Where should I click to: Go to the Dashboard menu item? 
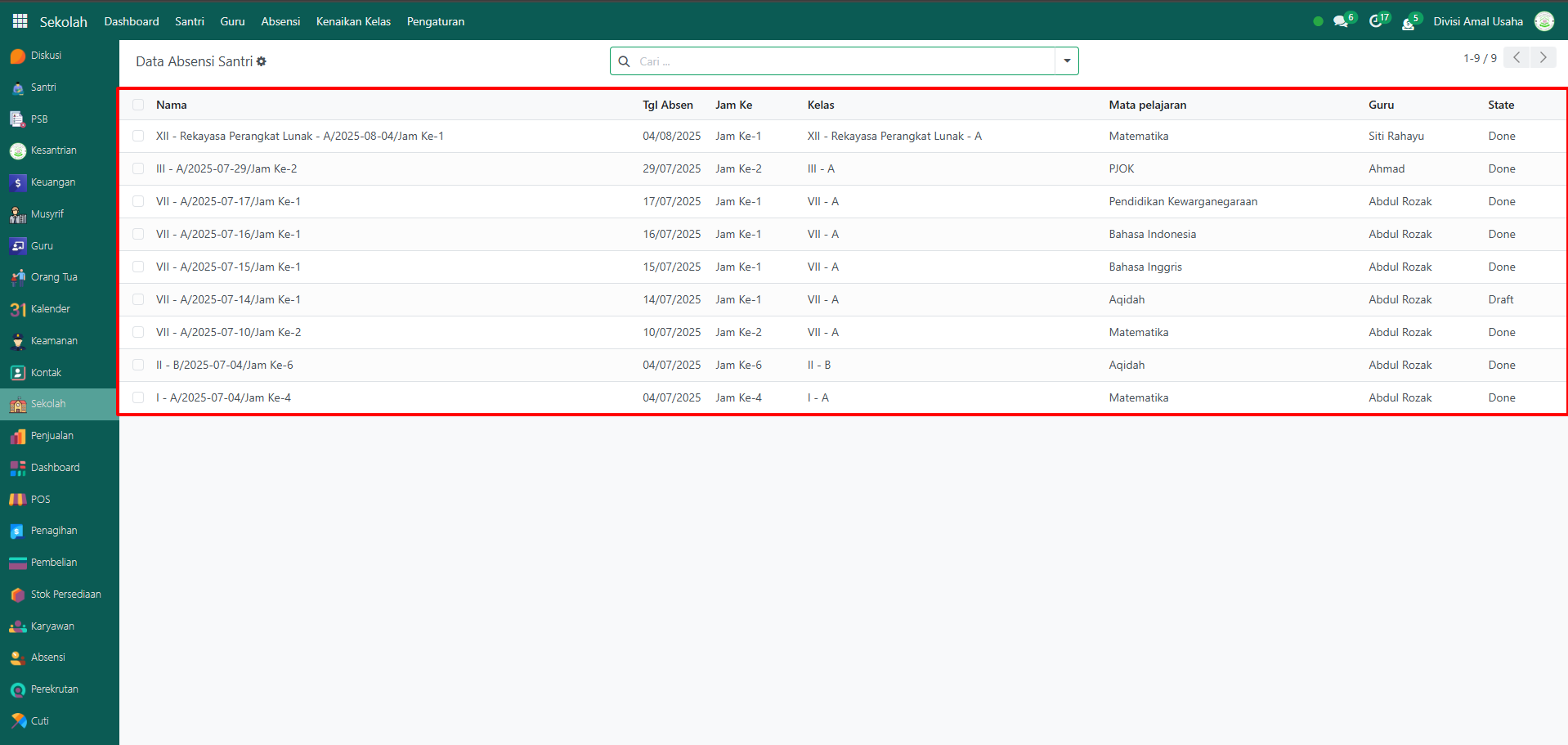tap(132, 22)
